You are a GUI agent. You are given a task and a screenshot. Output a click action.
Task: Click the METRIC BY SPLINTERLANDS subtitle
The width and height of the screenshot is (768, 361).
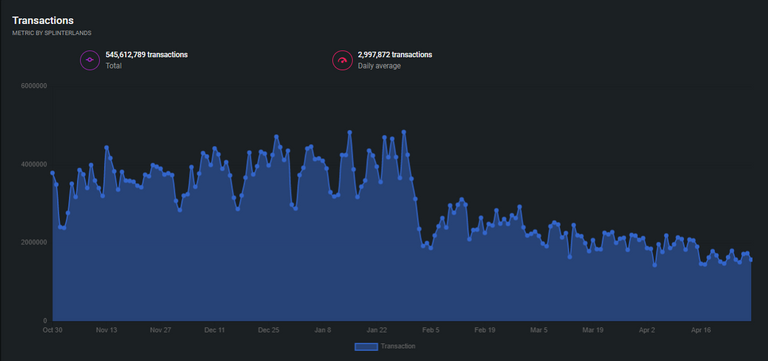point(51,33)
